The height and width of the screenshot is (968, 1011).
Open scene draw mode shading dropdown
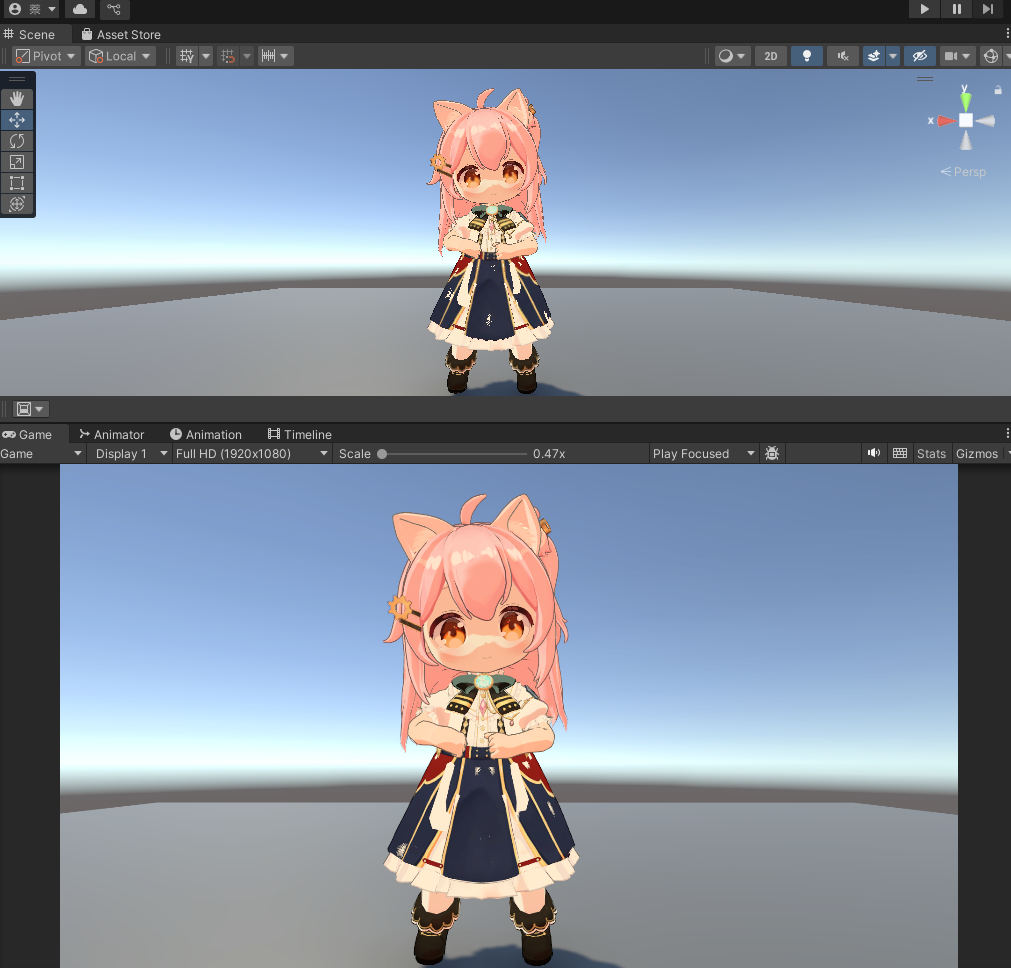click(732, 56)
